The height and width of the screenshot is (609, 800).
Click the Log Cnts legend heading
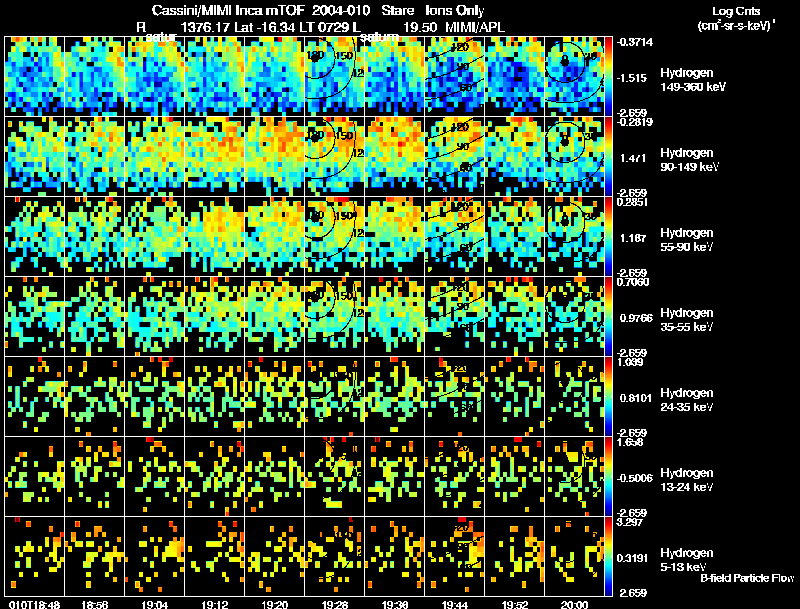coord(736,11)
